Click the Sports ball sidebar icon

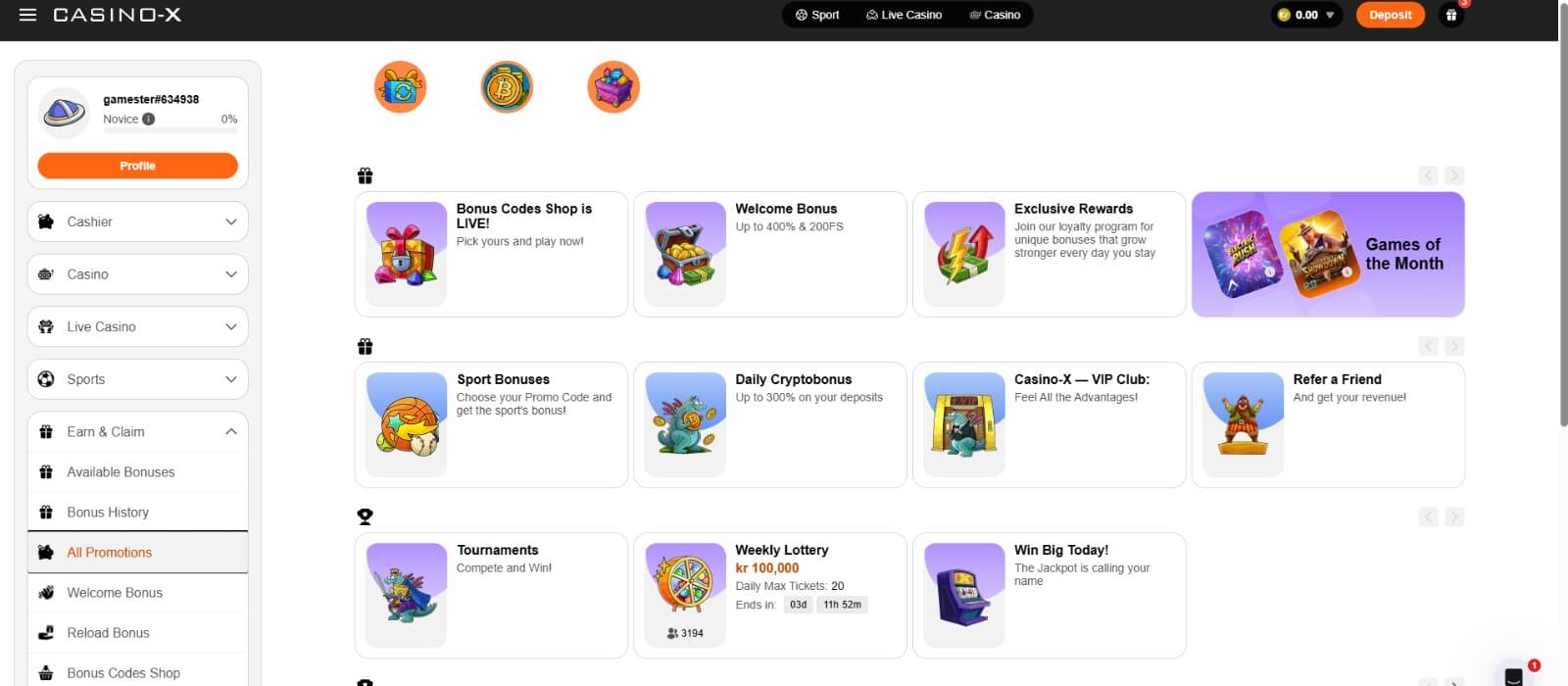click(x=46, y=379)
